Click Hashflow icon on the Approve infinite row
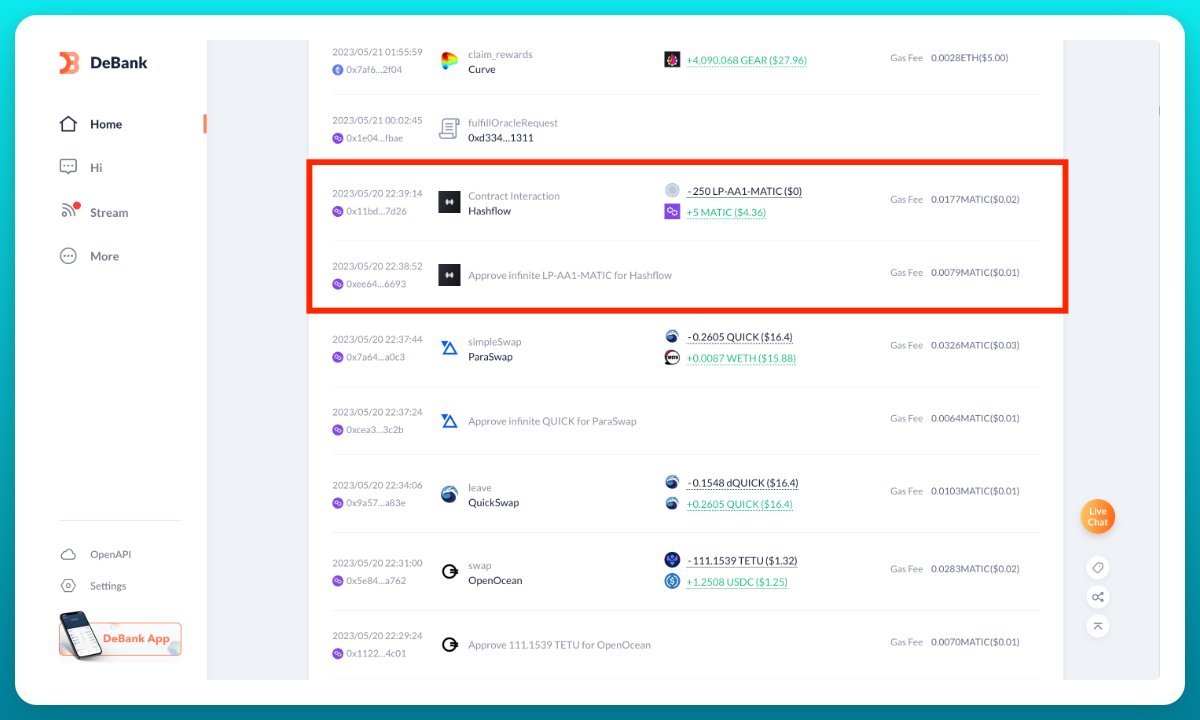The width and height of the screenshot is (1200, 720). (x=449, y=275)
